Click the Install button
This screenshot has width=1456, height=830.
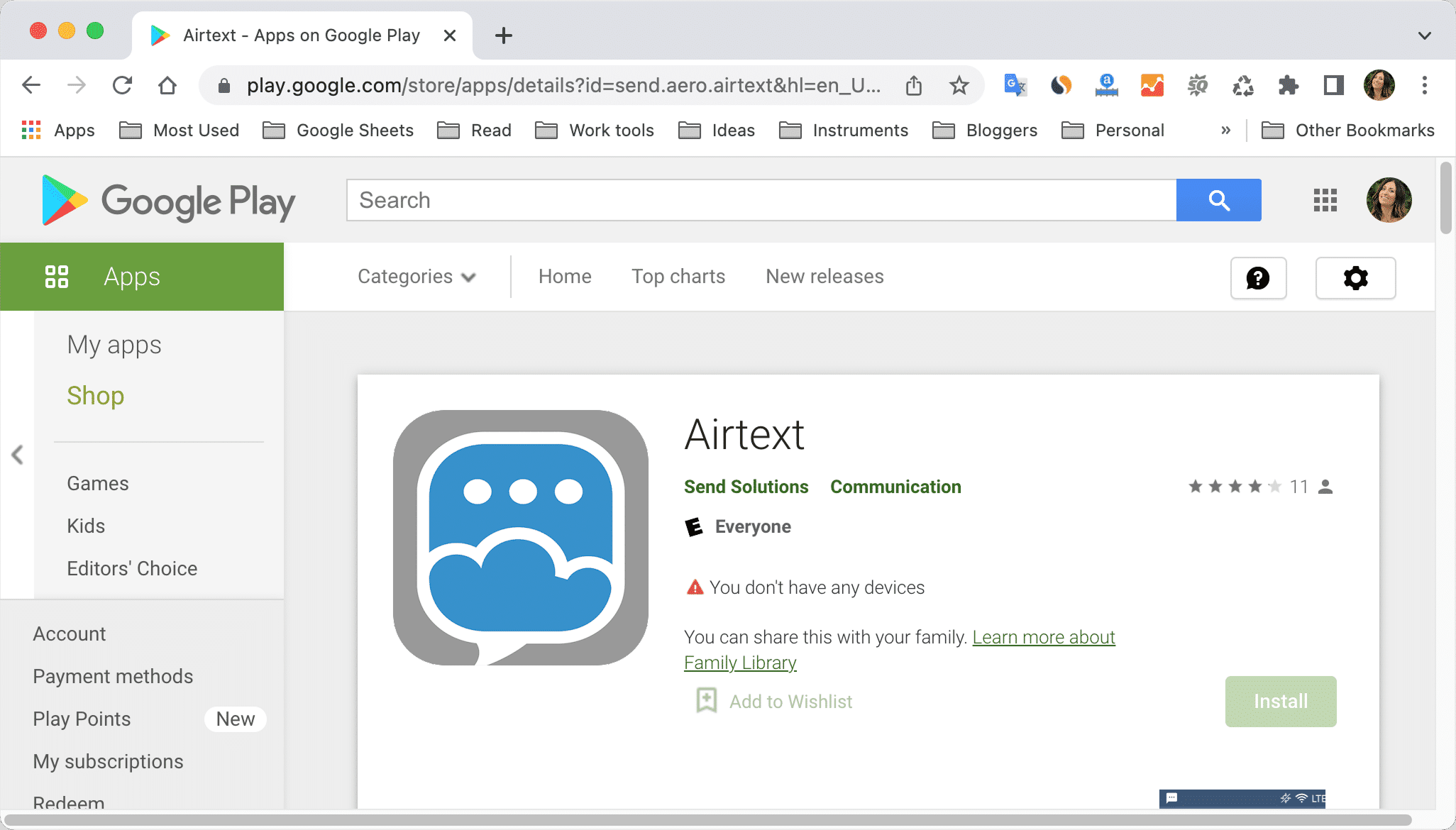[x=1280, y=701]
